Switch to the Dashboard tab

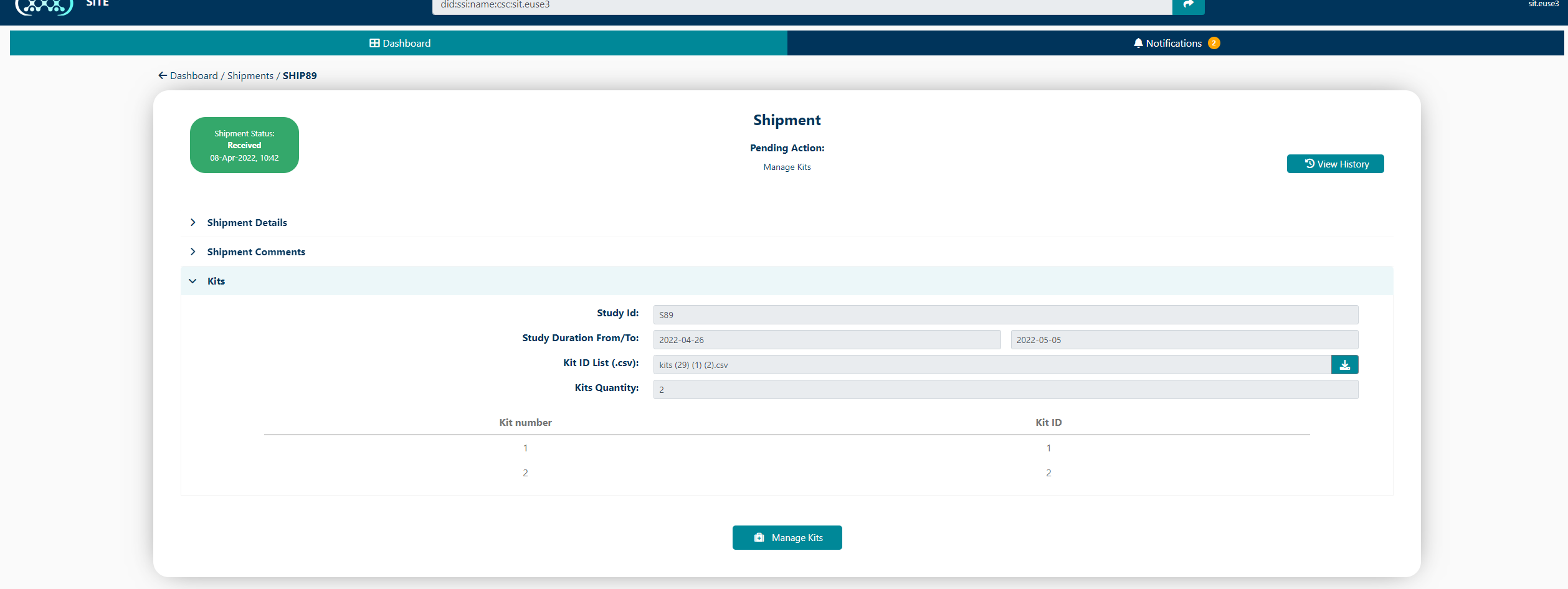coord(399,43)
